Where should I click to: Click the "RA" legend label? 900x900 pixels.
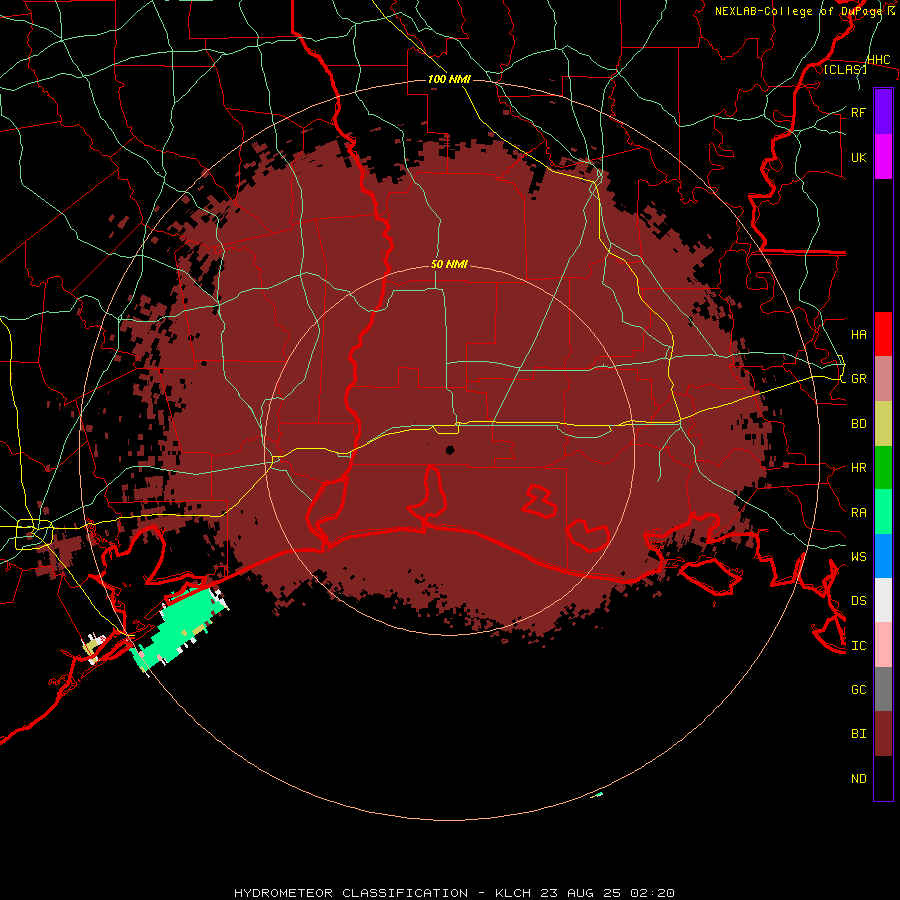pos(858,513)
